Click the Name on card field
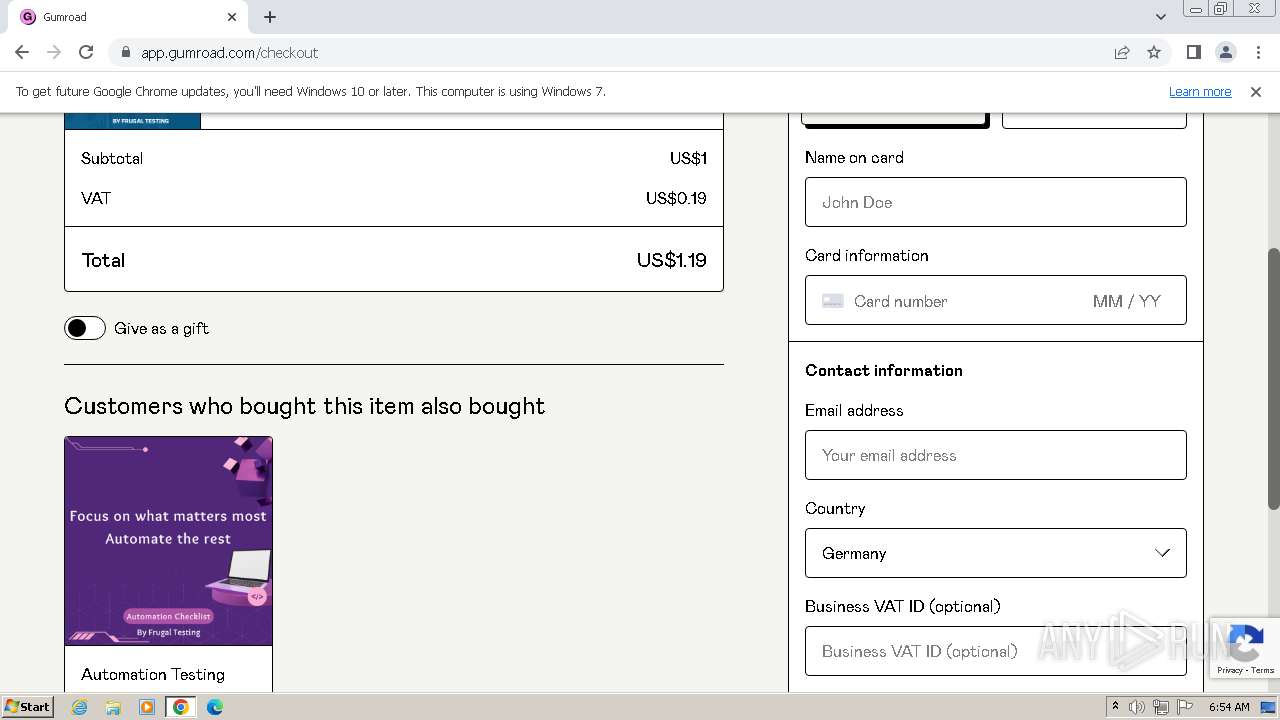This screenshot has height=720, width=1280. (995, 202)
